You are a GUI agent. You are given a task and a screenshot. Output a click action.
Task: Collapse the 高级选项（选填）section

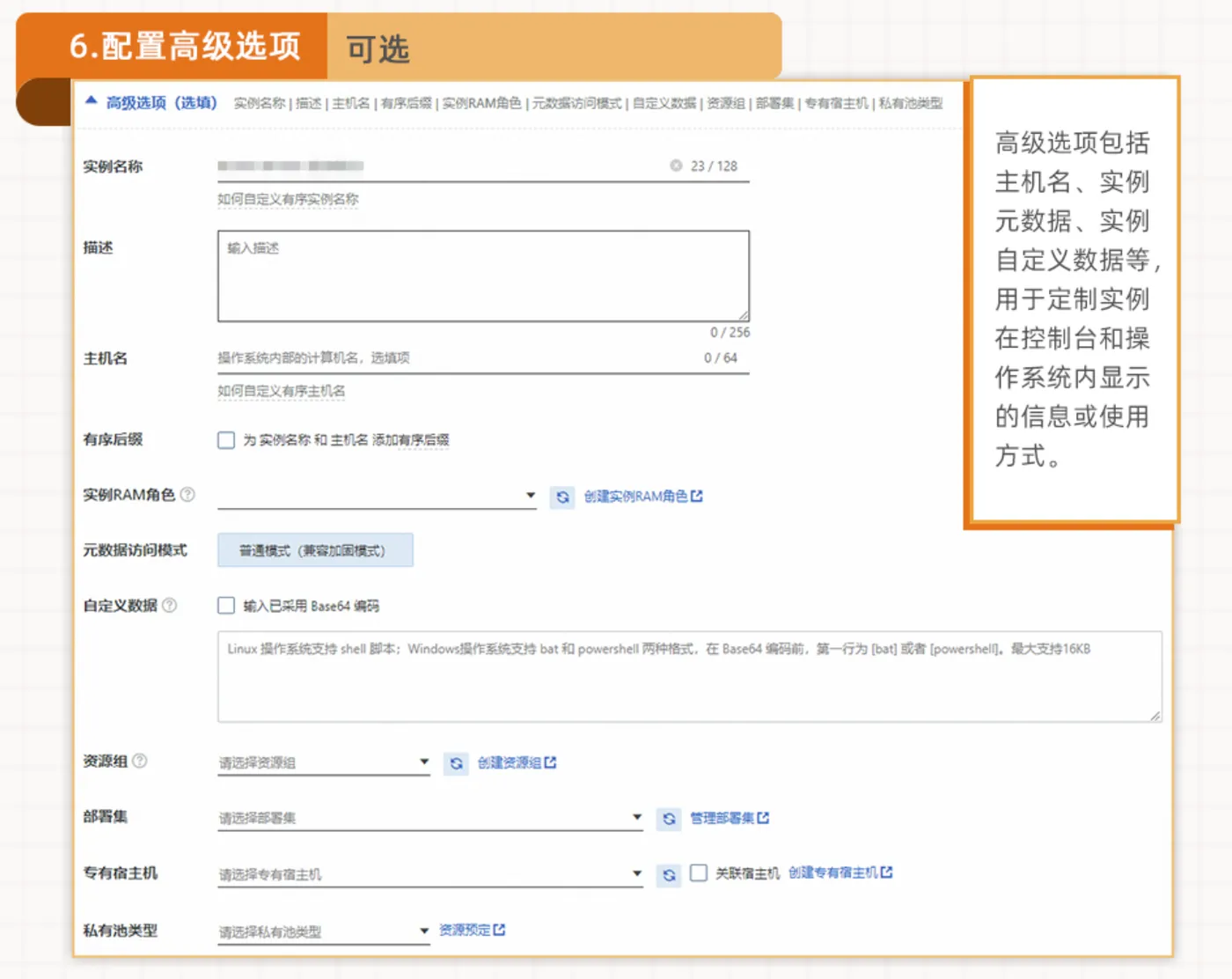pos(91,101)
